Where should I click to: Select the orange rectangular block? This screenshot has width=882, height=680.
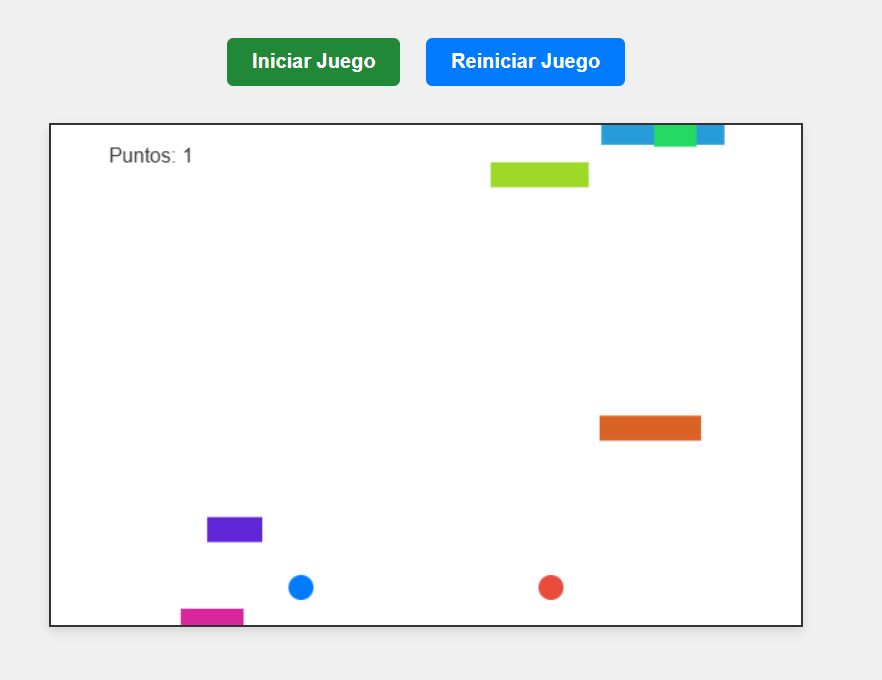point(650,428)
